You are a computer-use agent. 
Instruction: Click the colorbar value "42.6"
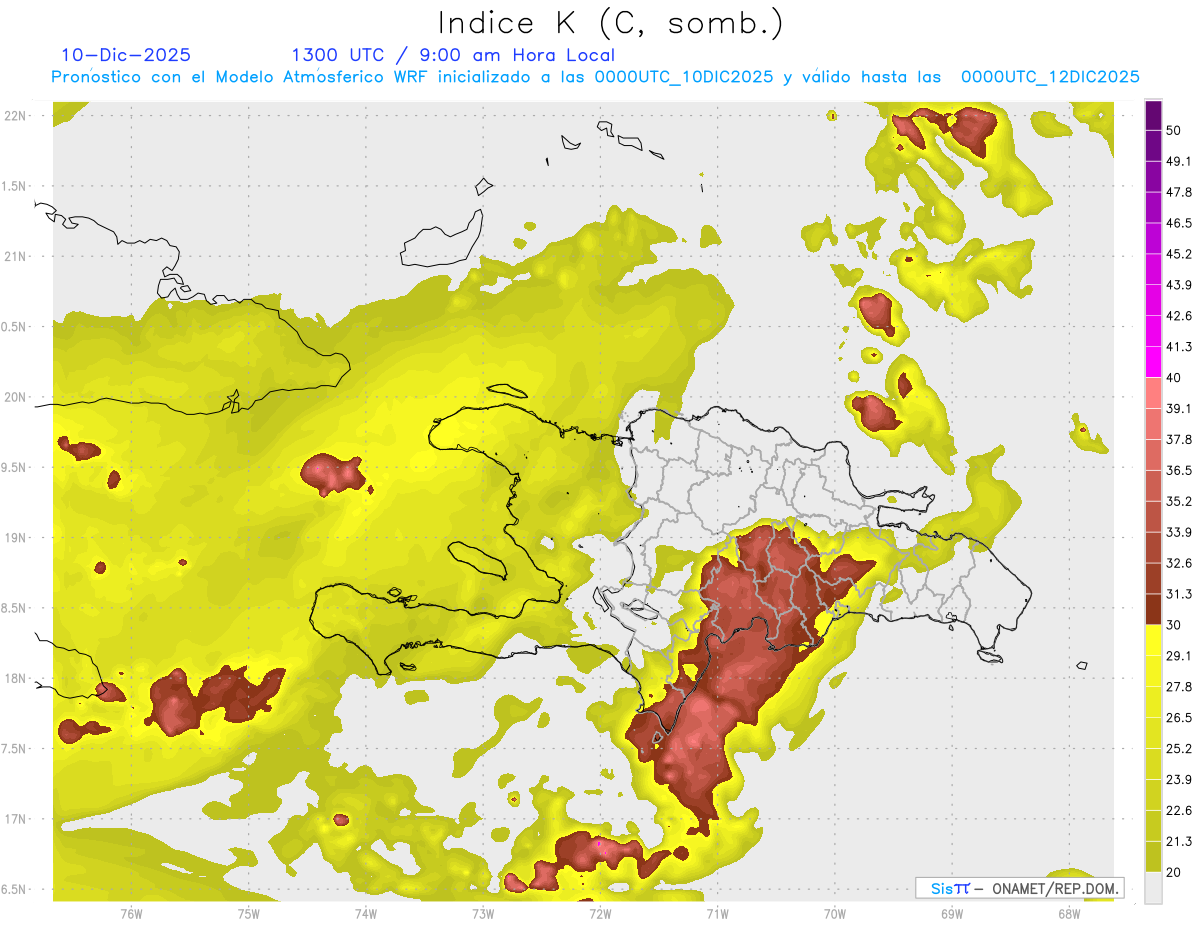(1180, 316)
